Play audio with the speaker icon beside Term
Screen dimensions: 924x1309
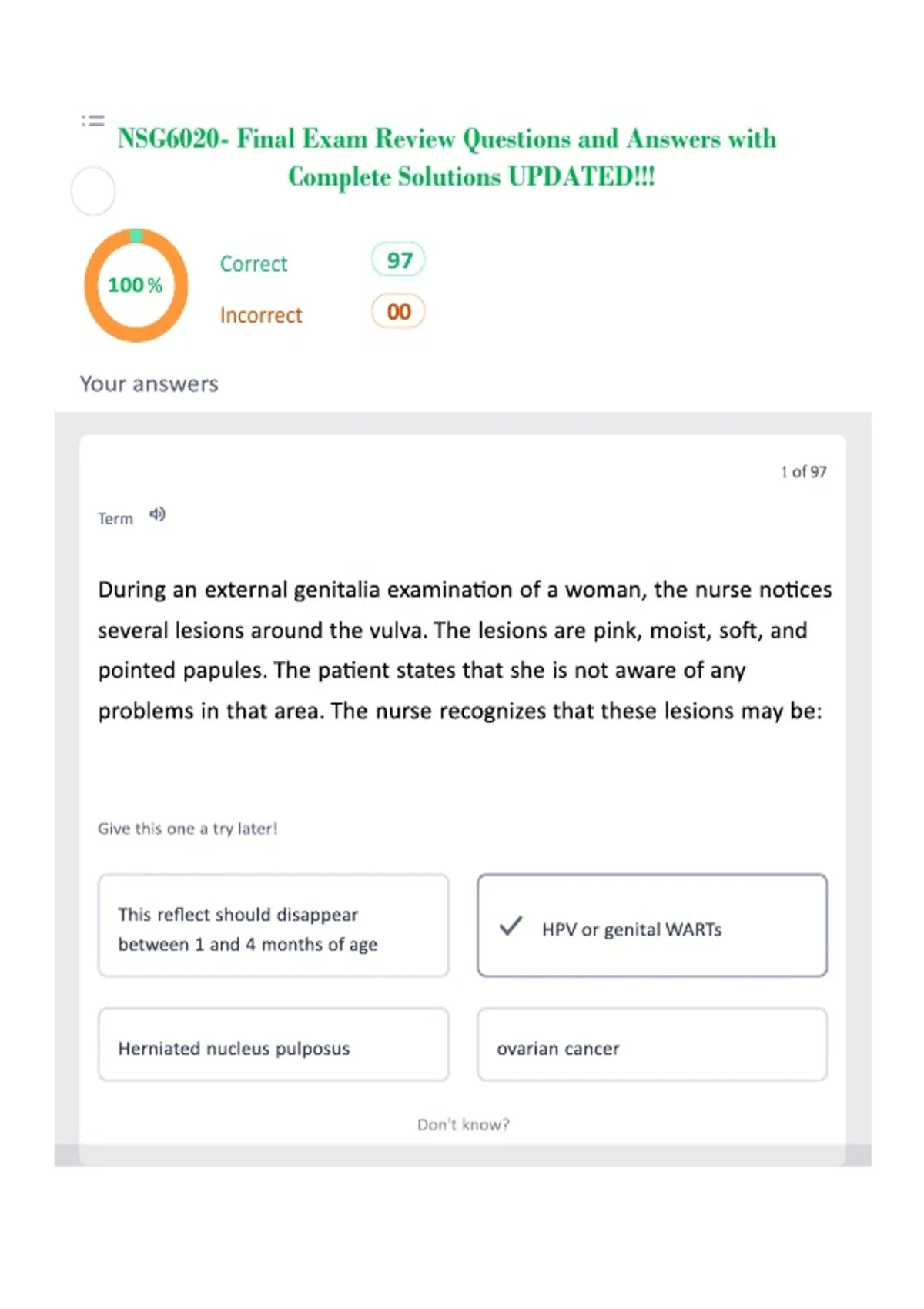[157, 514]
